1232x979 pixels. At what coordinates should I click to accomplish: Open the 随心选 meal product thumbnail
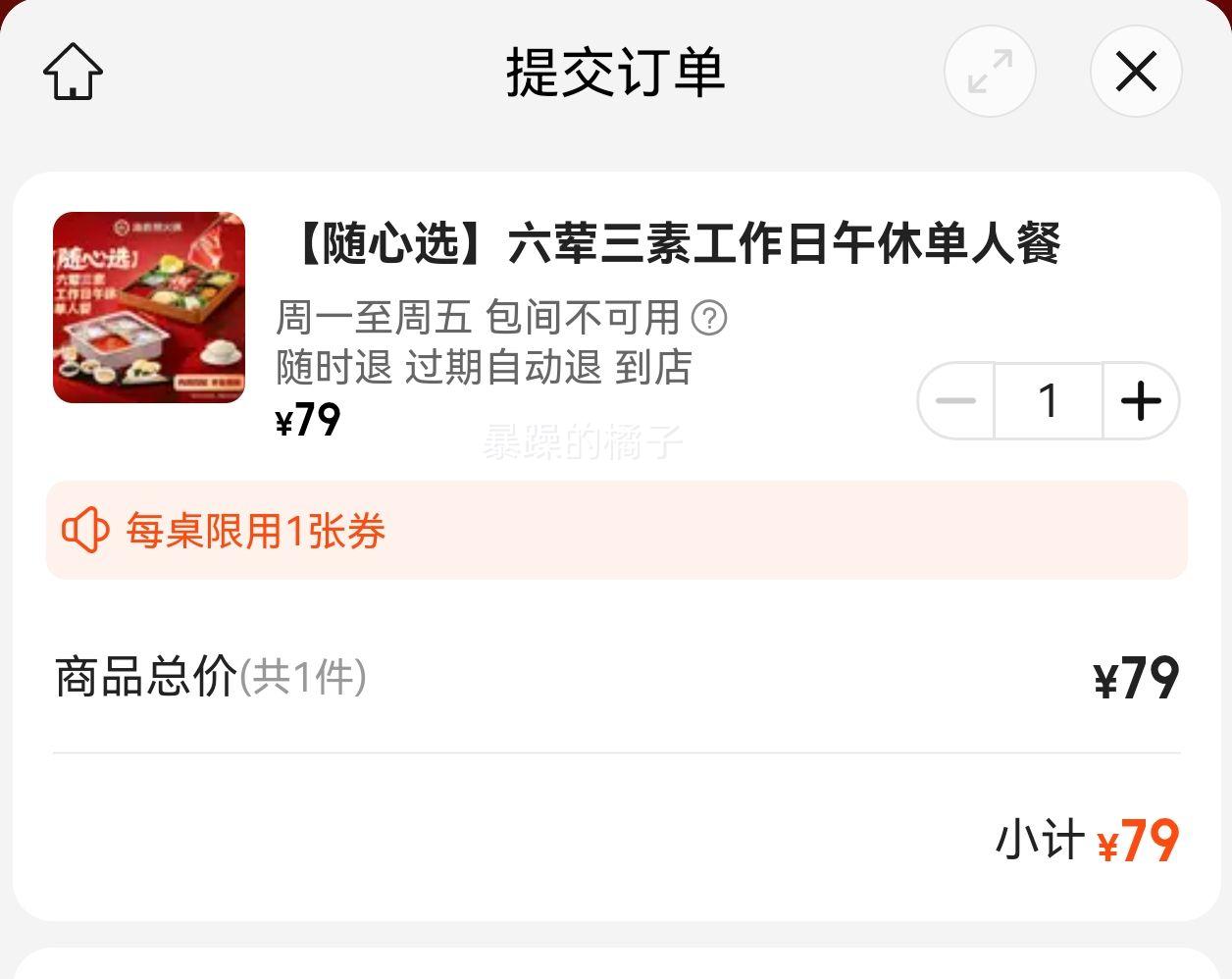coord(149,307)
